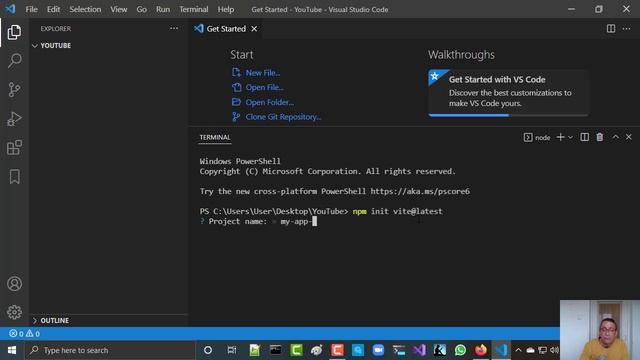Open the Manage gear settings icon

coord(14,312)
